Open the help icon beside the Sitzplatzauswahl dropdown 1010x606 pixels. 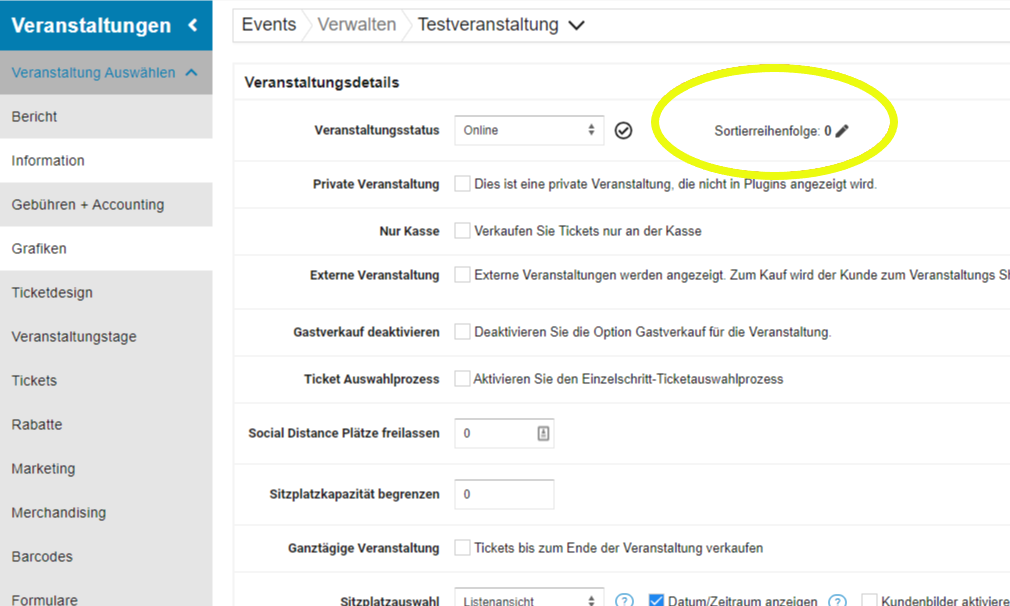[624, 601]
